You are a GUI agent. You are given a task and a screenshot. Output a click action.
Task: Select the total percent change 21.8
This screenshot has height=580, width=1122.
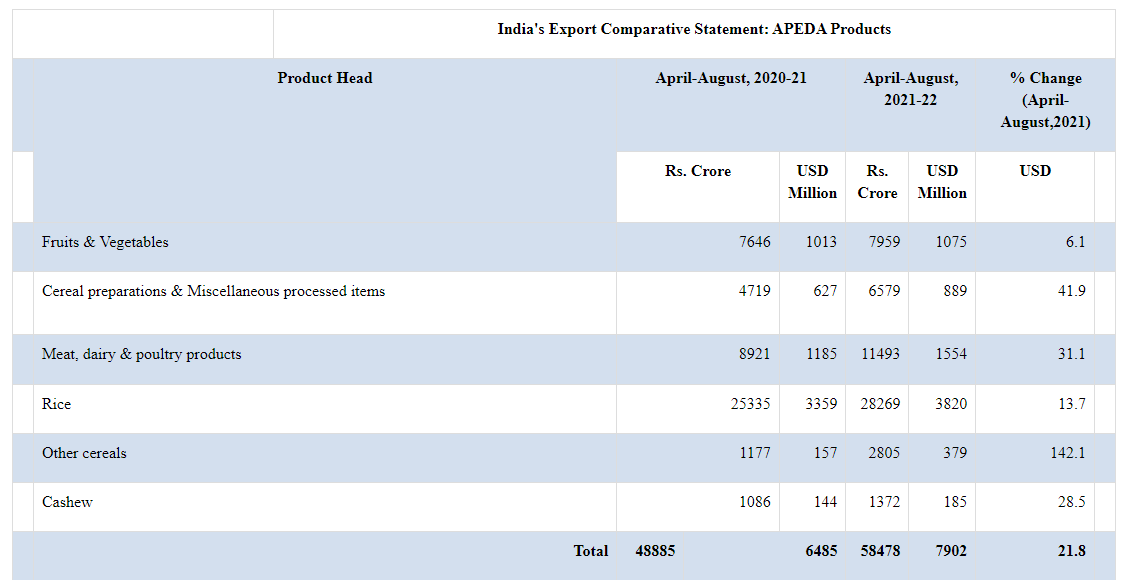click(x=1069, y=550)
